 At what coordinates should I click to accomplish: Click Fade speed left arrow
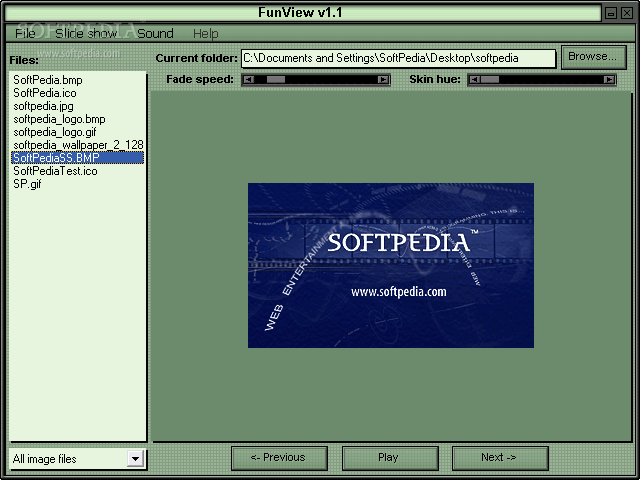249,80
